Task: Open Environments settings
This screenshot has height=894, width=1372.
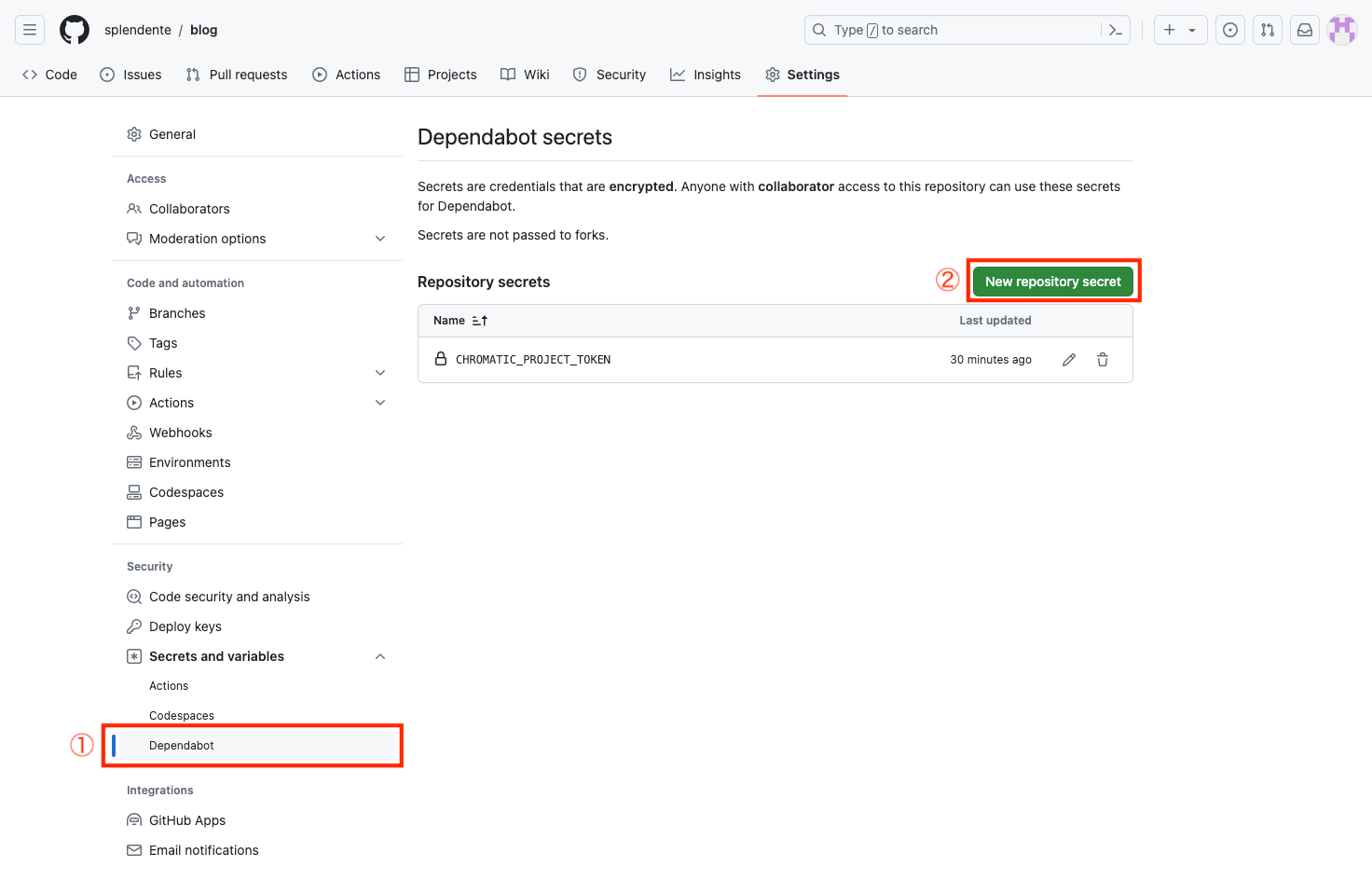Action: coord(257,462)
